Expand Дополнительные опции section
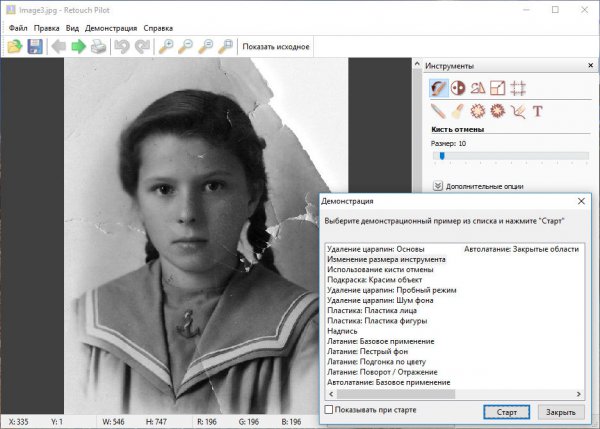The height and width of the screenshot is (429, 600). [x=478, y=186]
